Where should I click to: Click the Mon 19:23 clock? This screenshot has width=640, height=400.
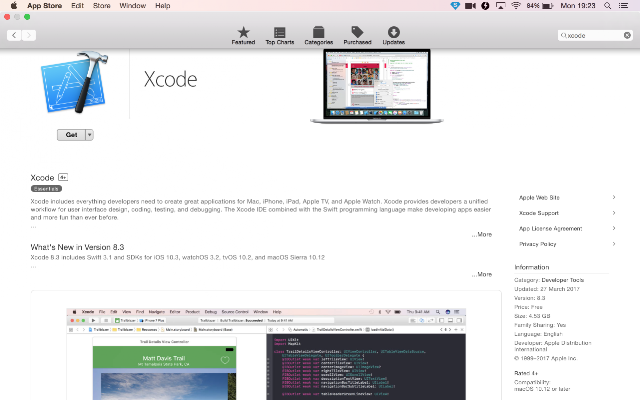click(578, 6)
